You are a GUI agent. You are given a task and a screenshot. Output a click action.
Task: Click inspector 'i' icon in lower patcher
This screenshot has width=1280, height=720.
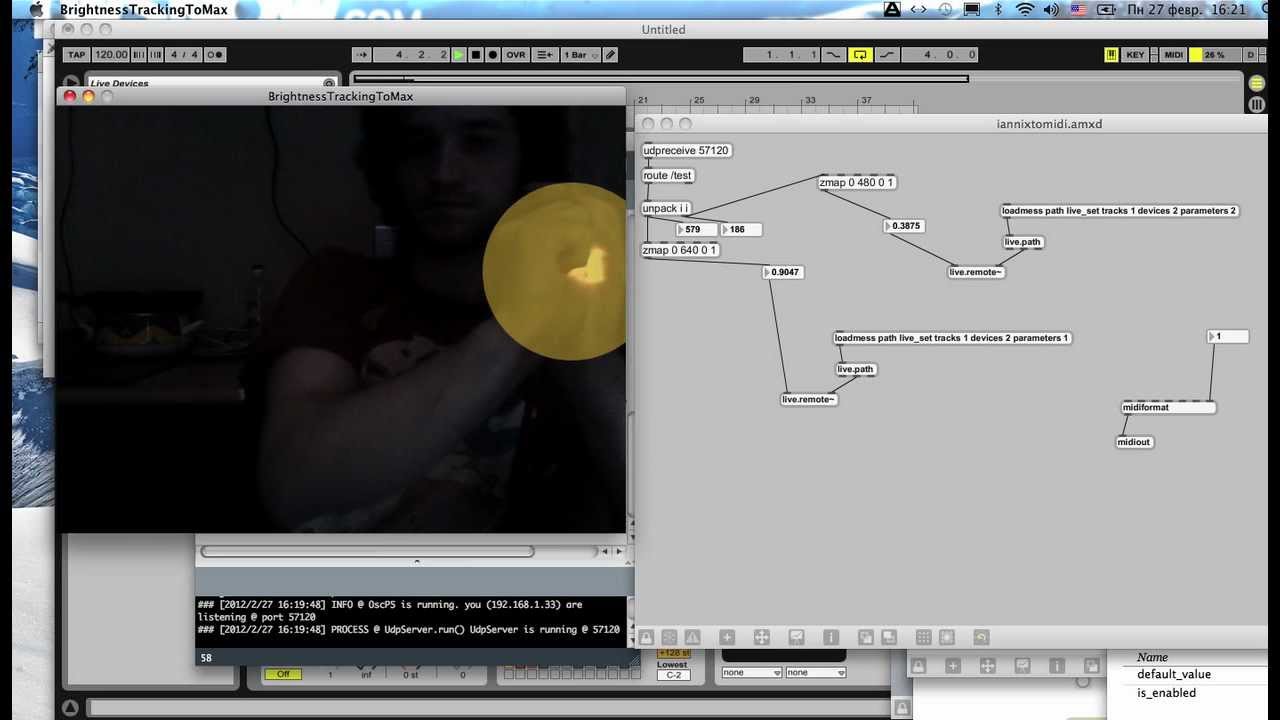tap(1056, 665)
